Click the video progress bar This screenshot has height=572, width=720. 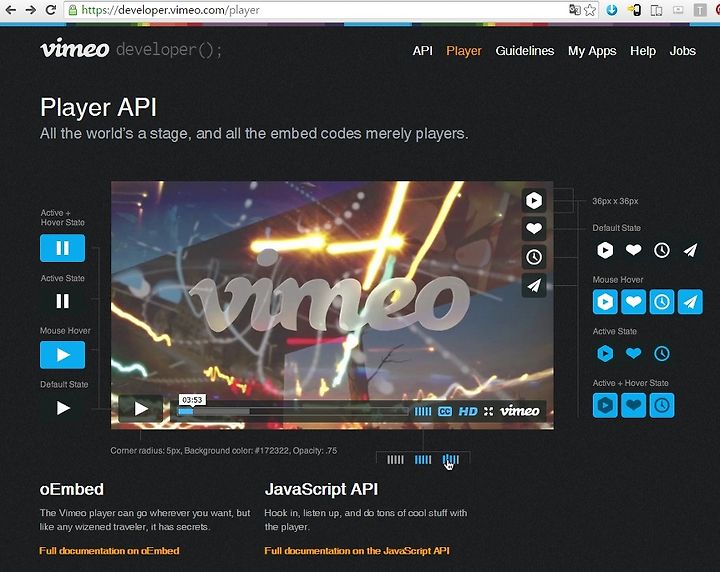(x=292, y=412)
